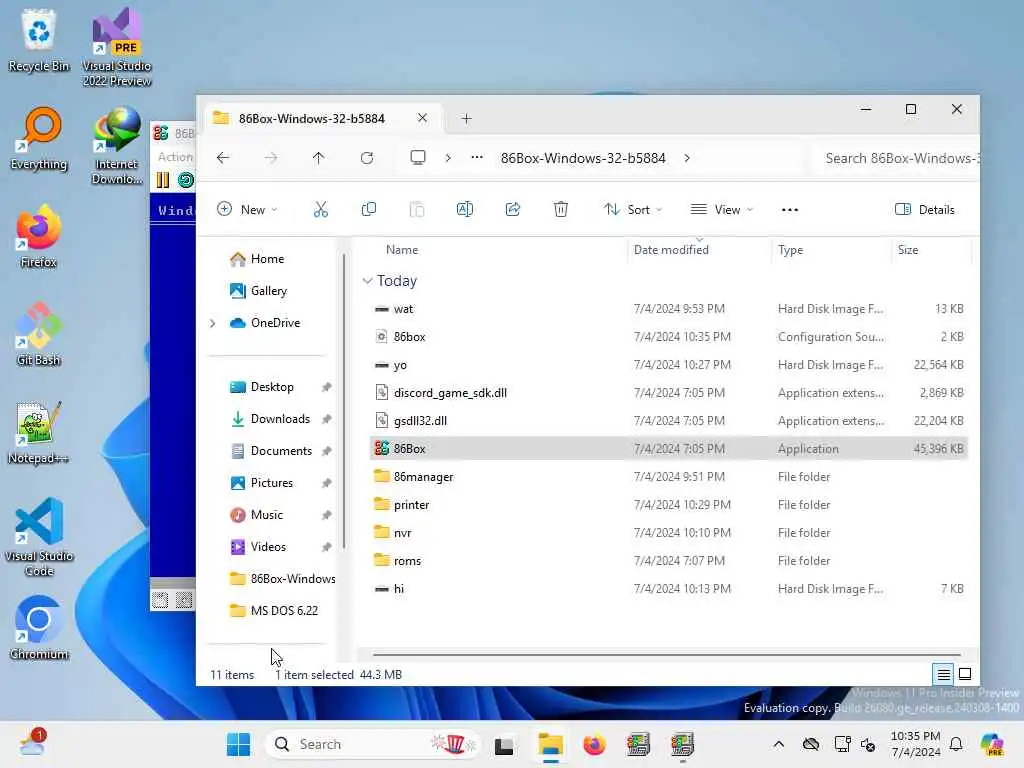Select the Notepad++ desktop shortcut

pyautogui.click(x=39, y=432)
